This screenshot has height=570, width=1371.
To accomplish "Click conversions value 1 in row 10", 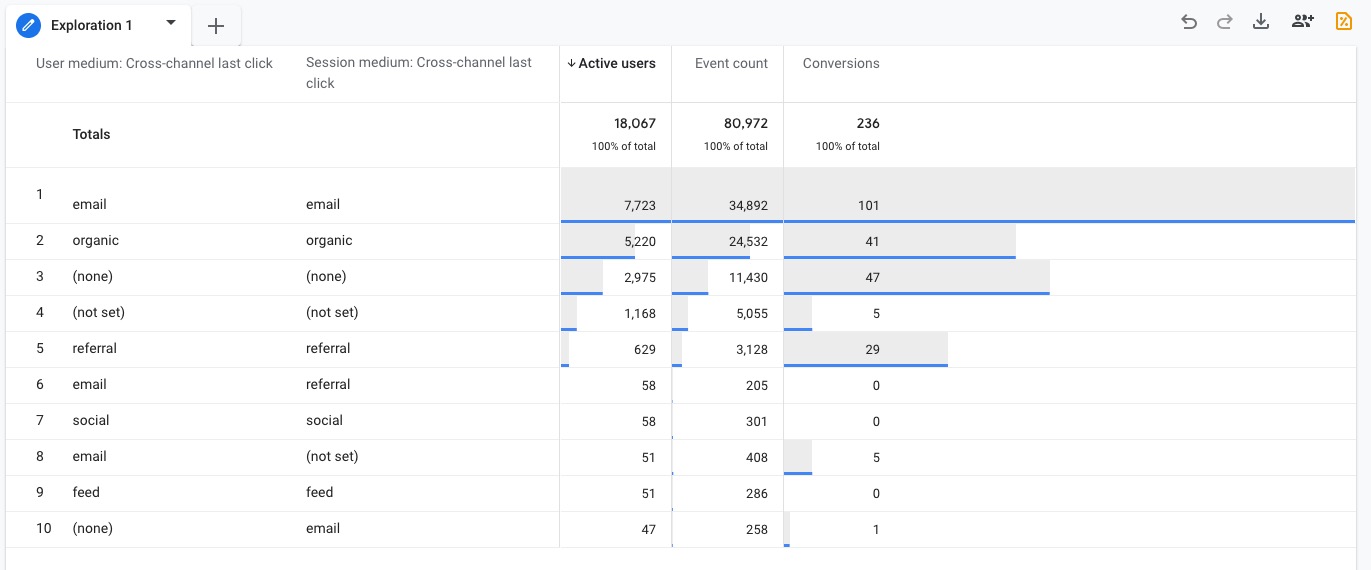I will point(876,529).
